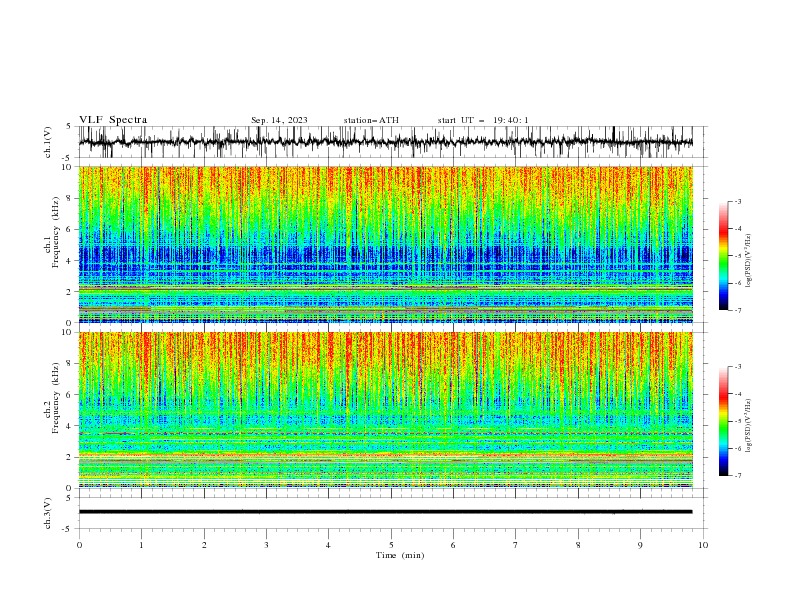Click the "VLF Spectra" title text
This screenshot has height=612, width=792.
[x=113, y=120]
